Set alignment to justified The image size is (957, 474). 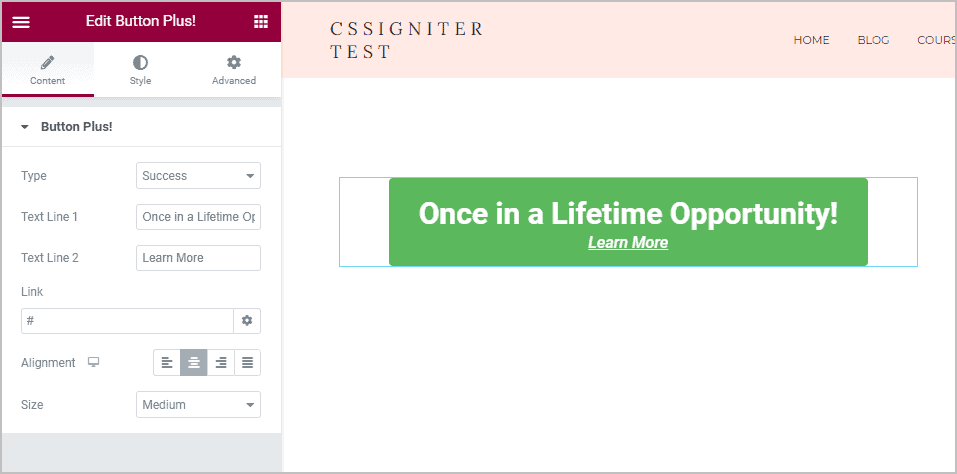(x=247, y=363)
